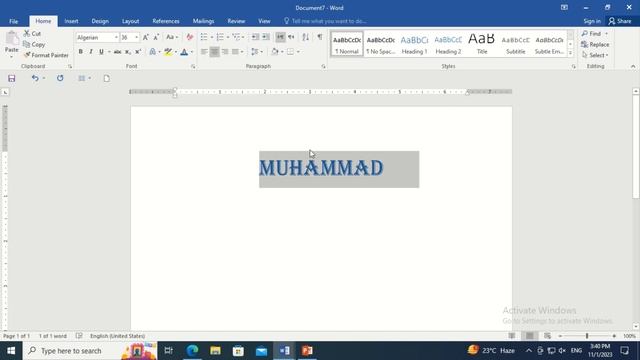Image resolution: width=640 pixels, height=360 pixels.
Task: Toggle Italic formatting
Action: coord(91,52)
